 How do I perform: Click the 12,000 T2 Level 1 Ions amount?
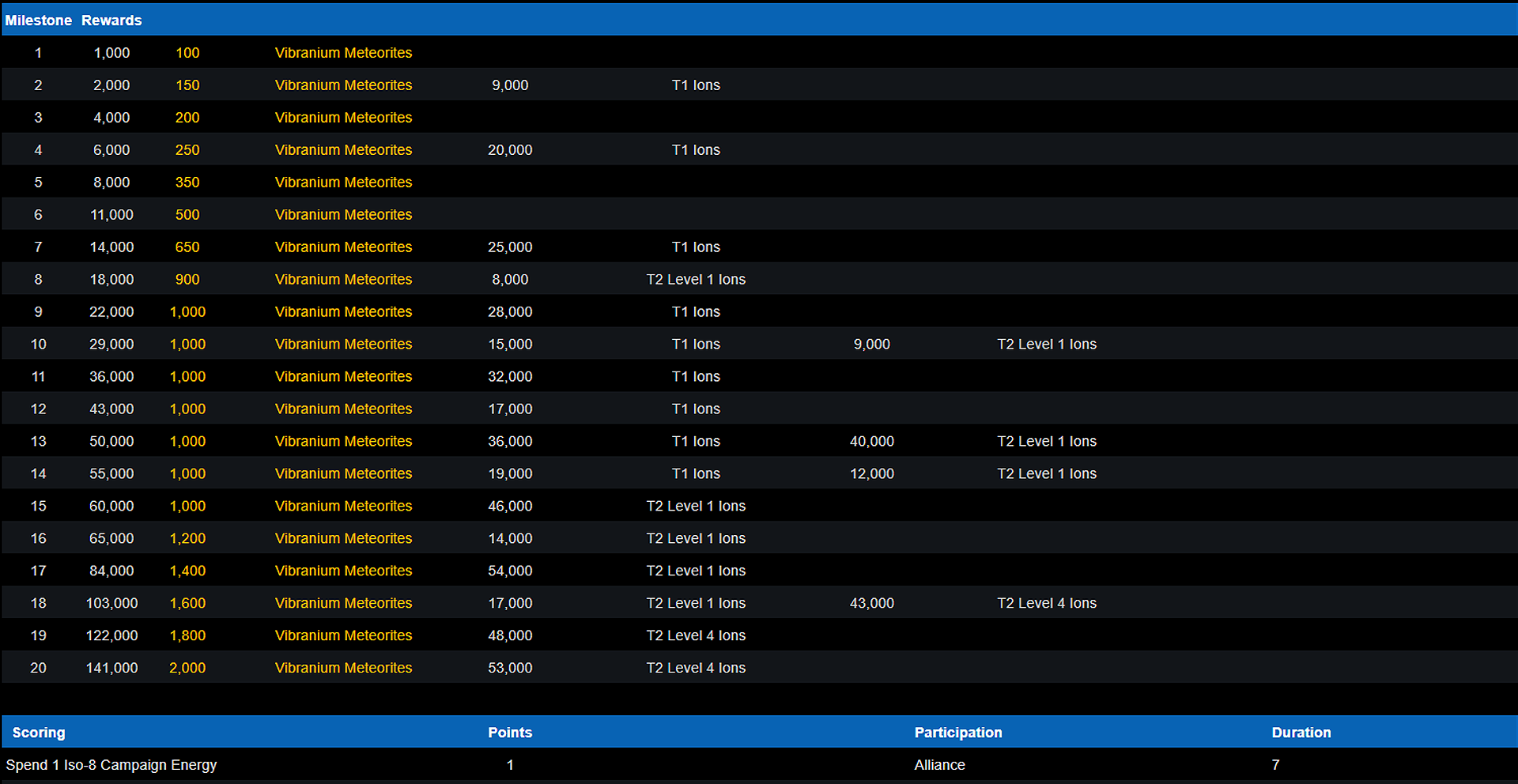coord(872,474)
